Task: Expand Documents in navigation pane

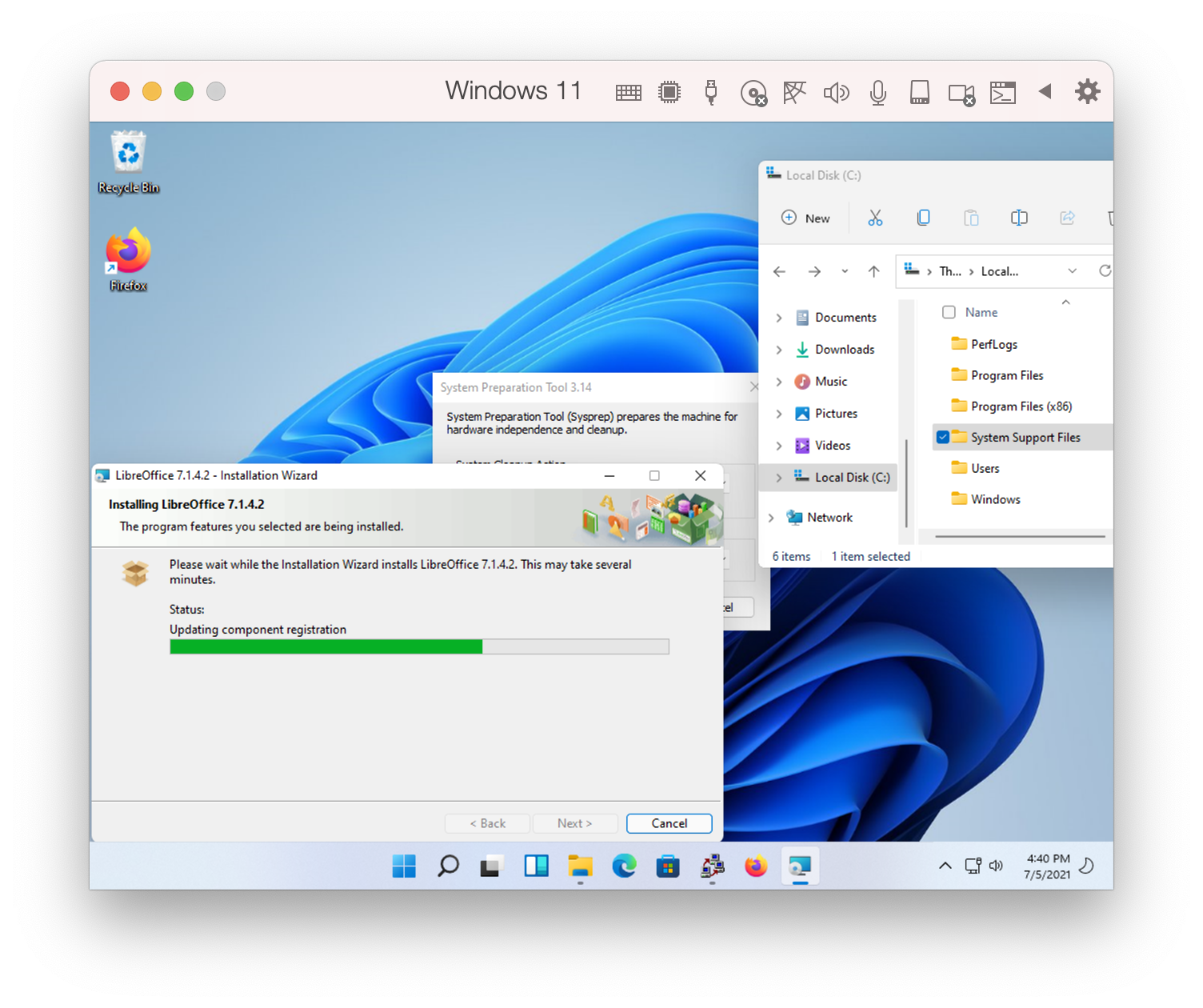Action: pos(779,318)
